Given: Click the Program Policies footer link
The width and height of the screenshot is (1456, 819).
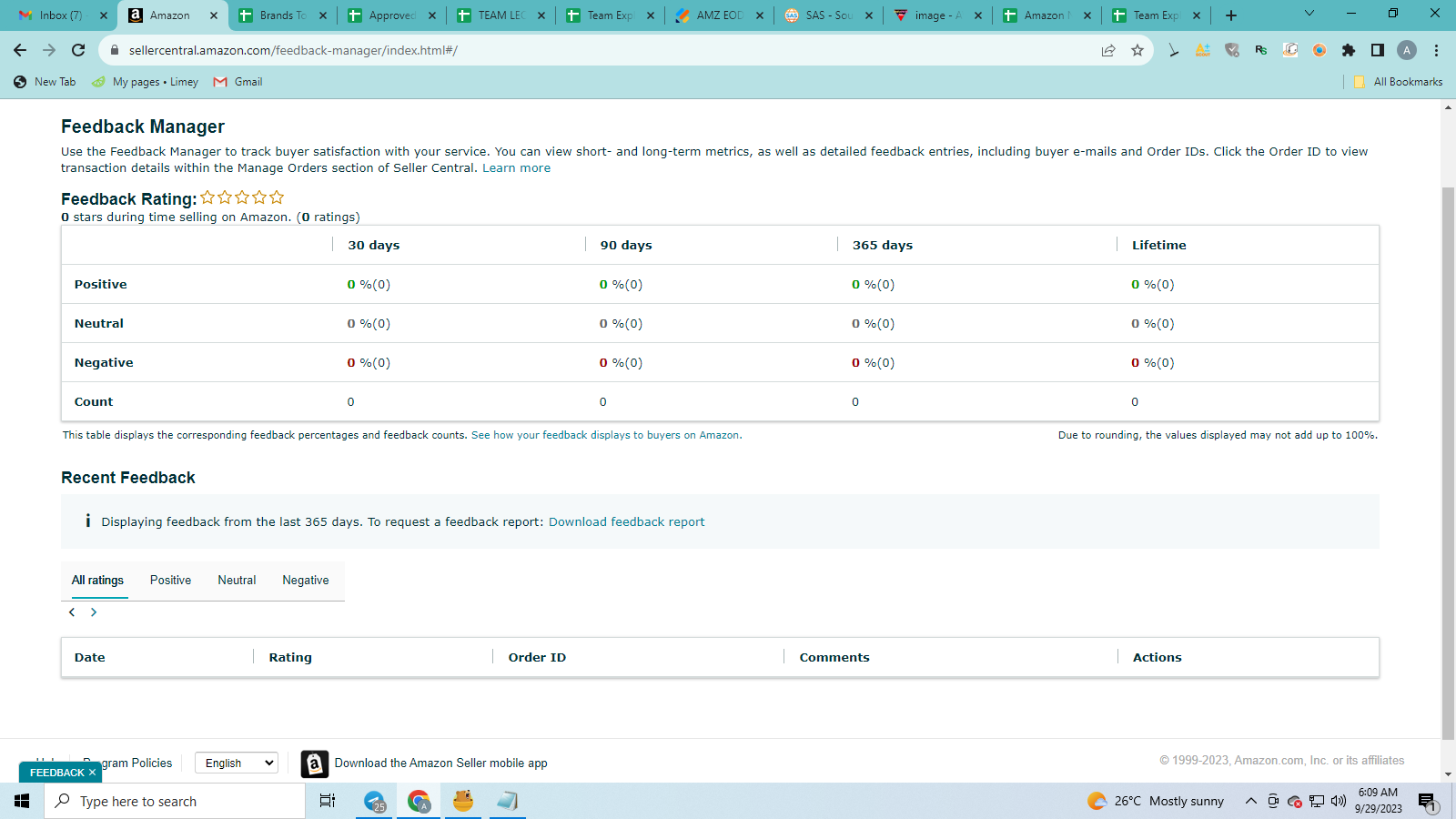Looking at the screenshot, I should (x=127, y=763).
